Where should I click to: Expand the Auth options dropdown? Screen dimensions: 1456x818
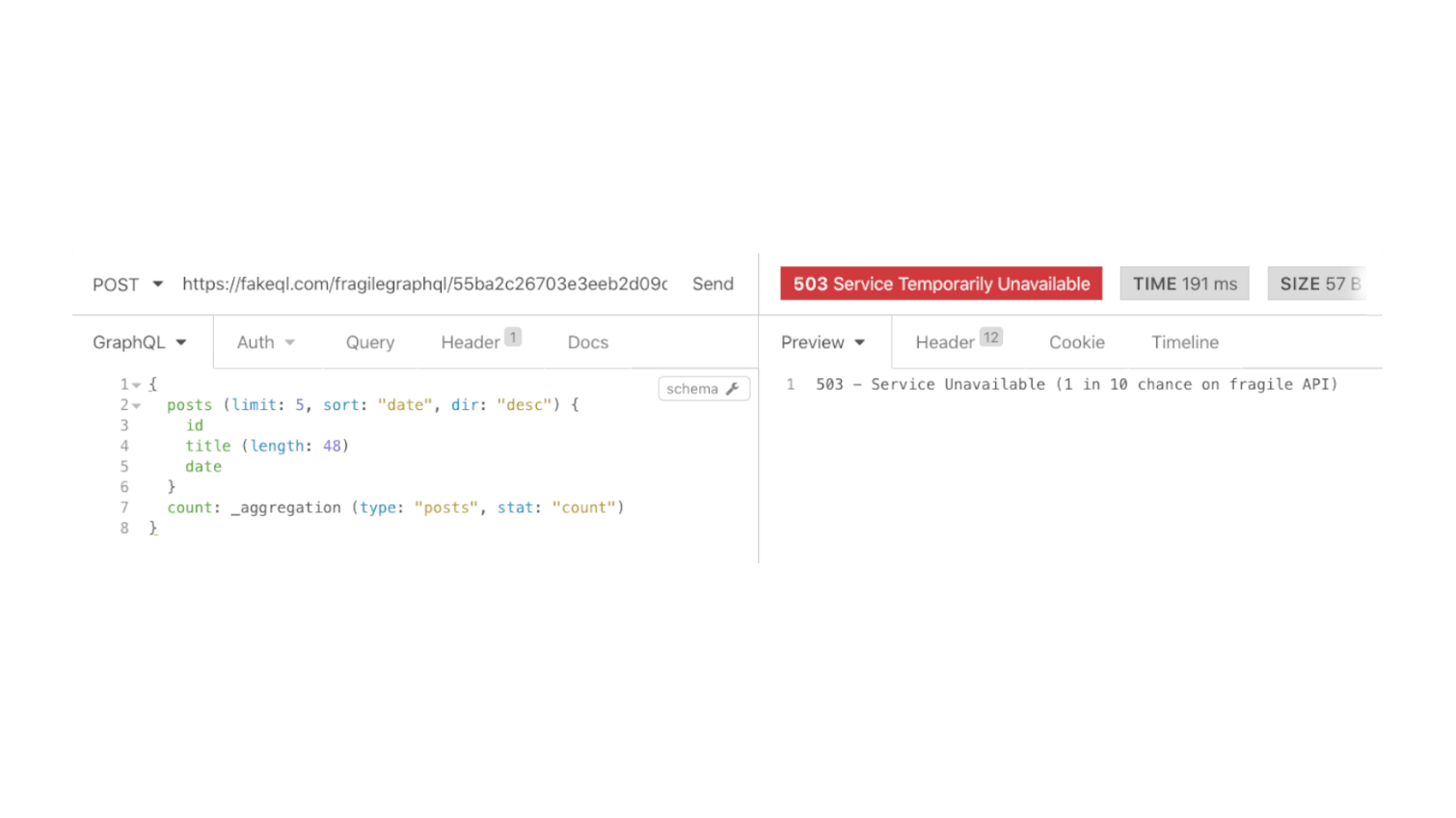tap(265, 341)
